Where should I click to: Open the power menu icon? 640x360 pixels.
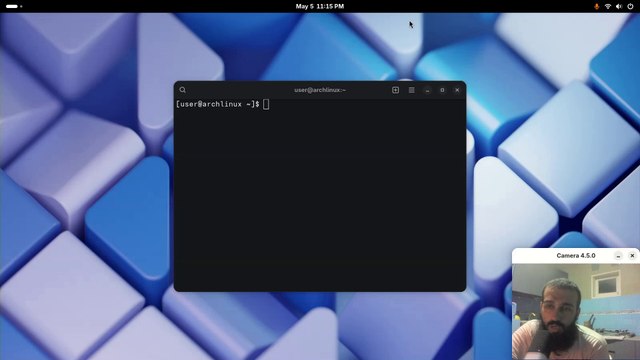click(630, 6)
